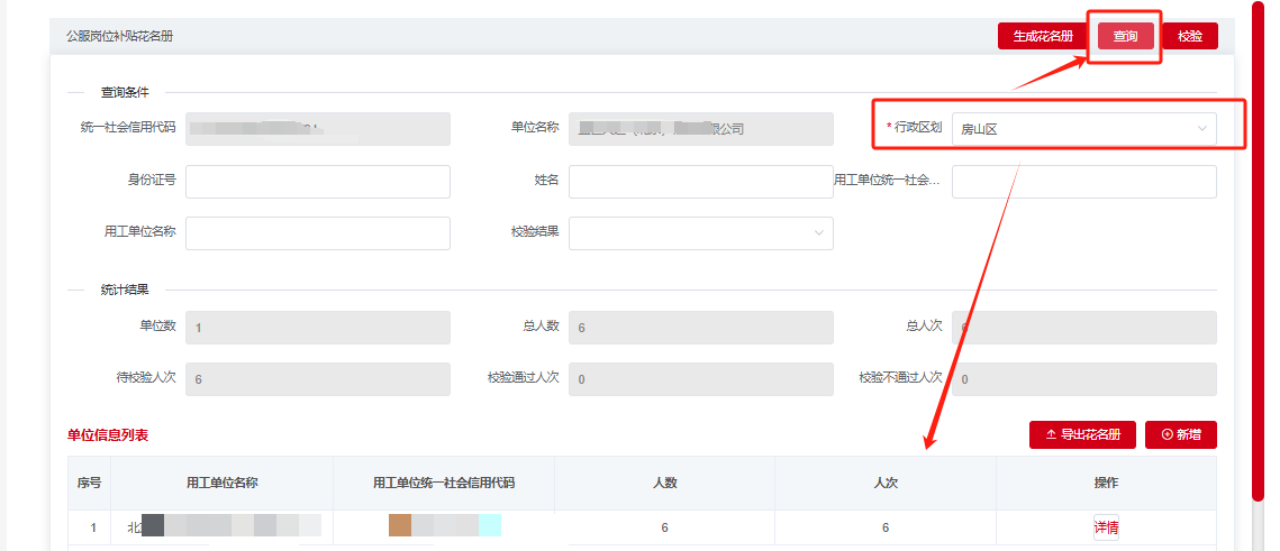Image resolution: width=1280 pixels, height=551 pixels.
Task: Click the disabled 单位名称 field
Action: 700,129
